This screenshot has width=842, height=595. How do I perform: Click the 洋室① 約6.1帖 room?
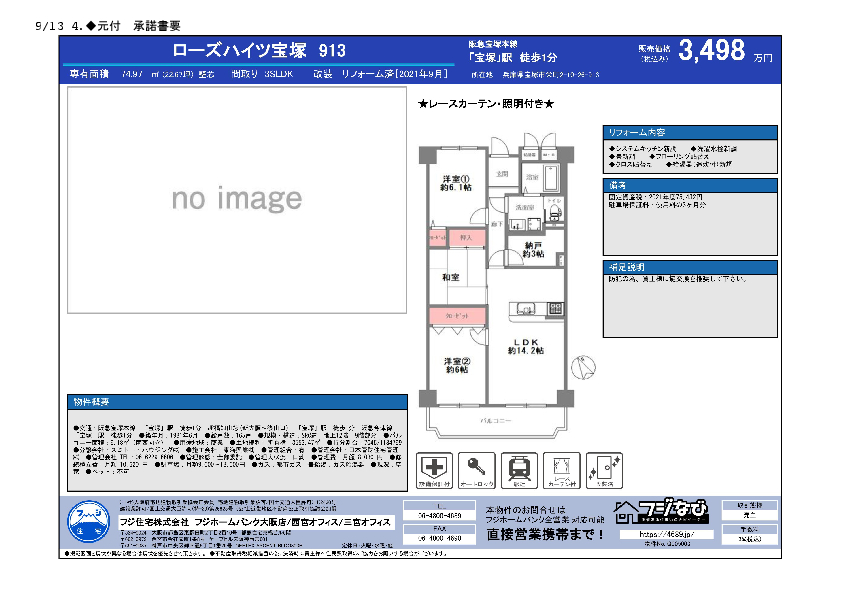pyautogui.click(x=455, y=183)
